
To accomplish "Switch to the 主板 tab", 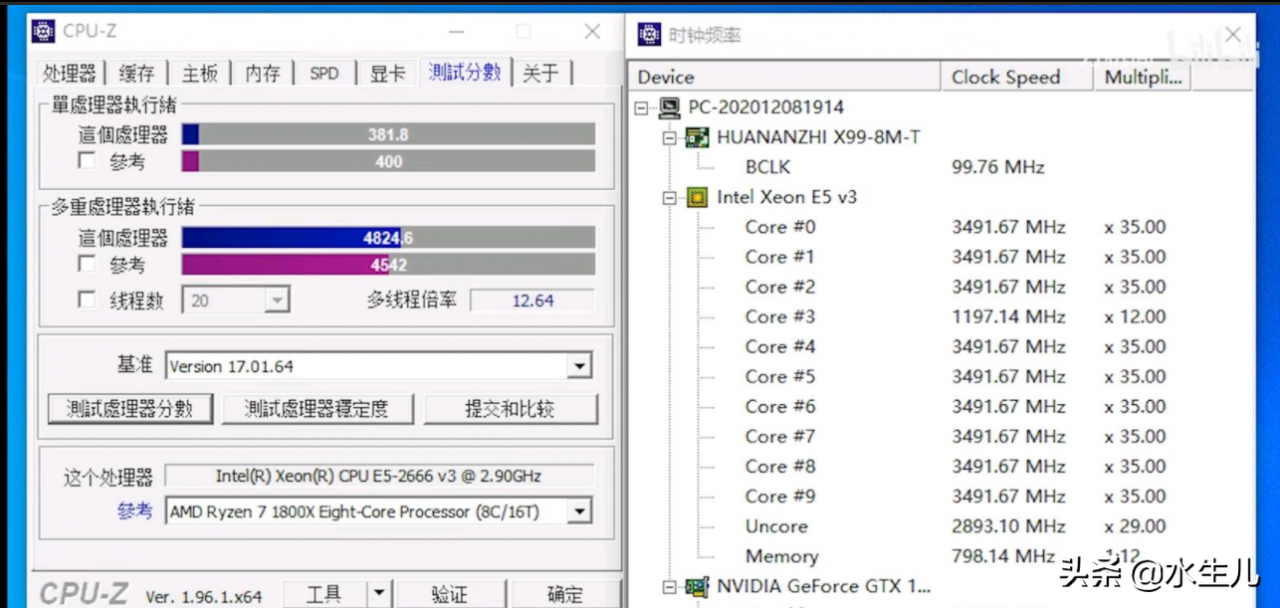I will [200, 73].
